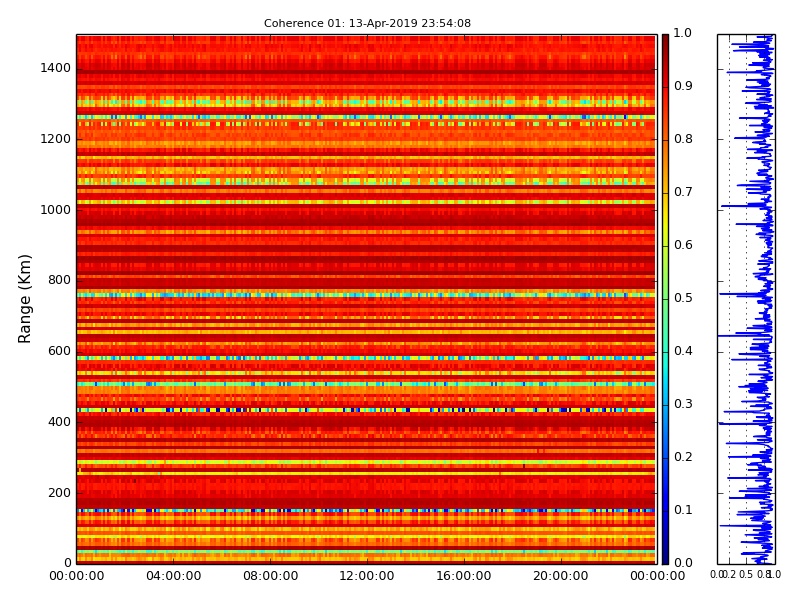Click the 0.3 colorbar tick label
The image size is (800, 600).
point(682,405)
